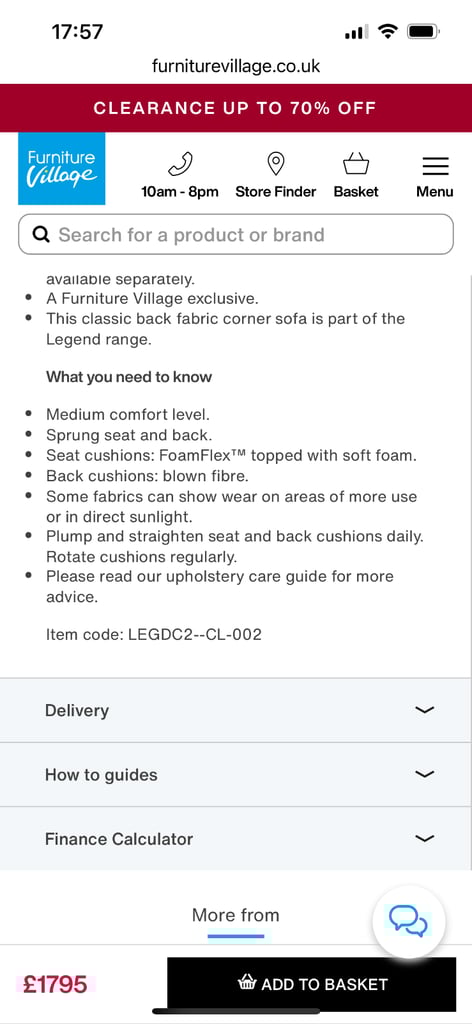Expand the Delivery section chevron
Screen dimensions: 472x1024
(424, 710)
